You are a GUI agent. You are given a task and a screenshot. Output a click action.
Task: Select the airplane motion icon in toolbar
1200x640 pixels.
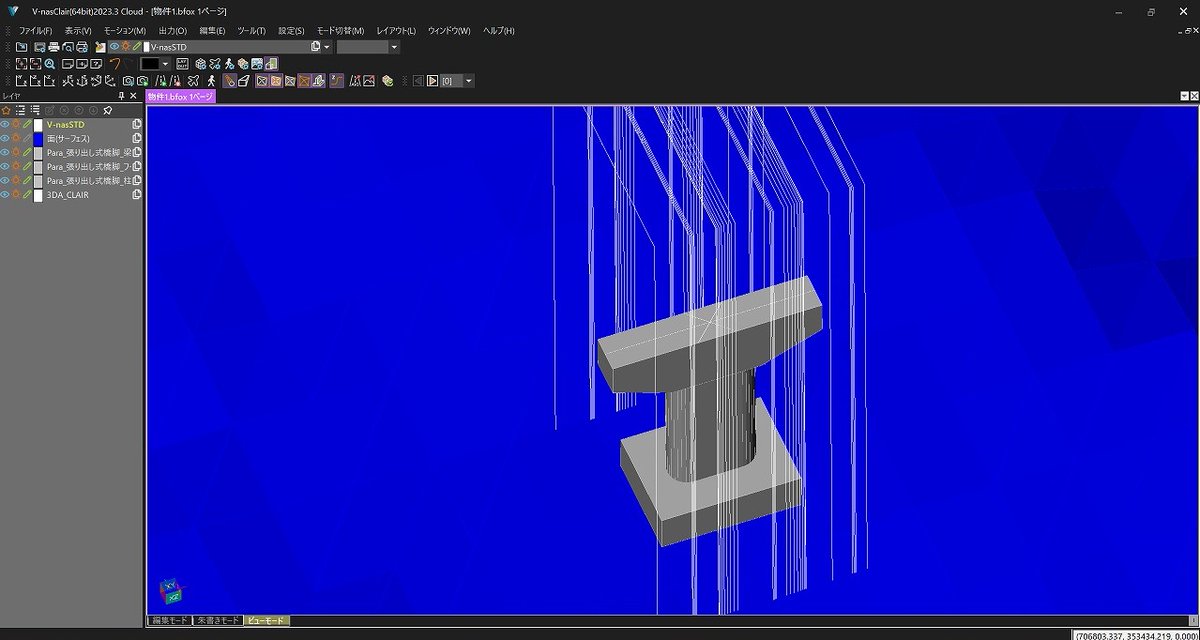(x=215, y=63)
